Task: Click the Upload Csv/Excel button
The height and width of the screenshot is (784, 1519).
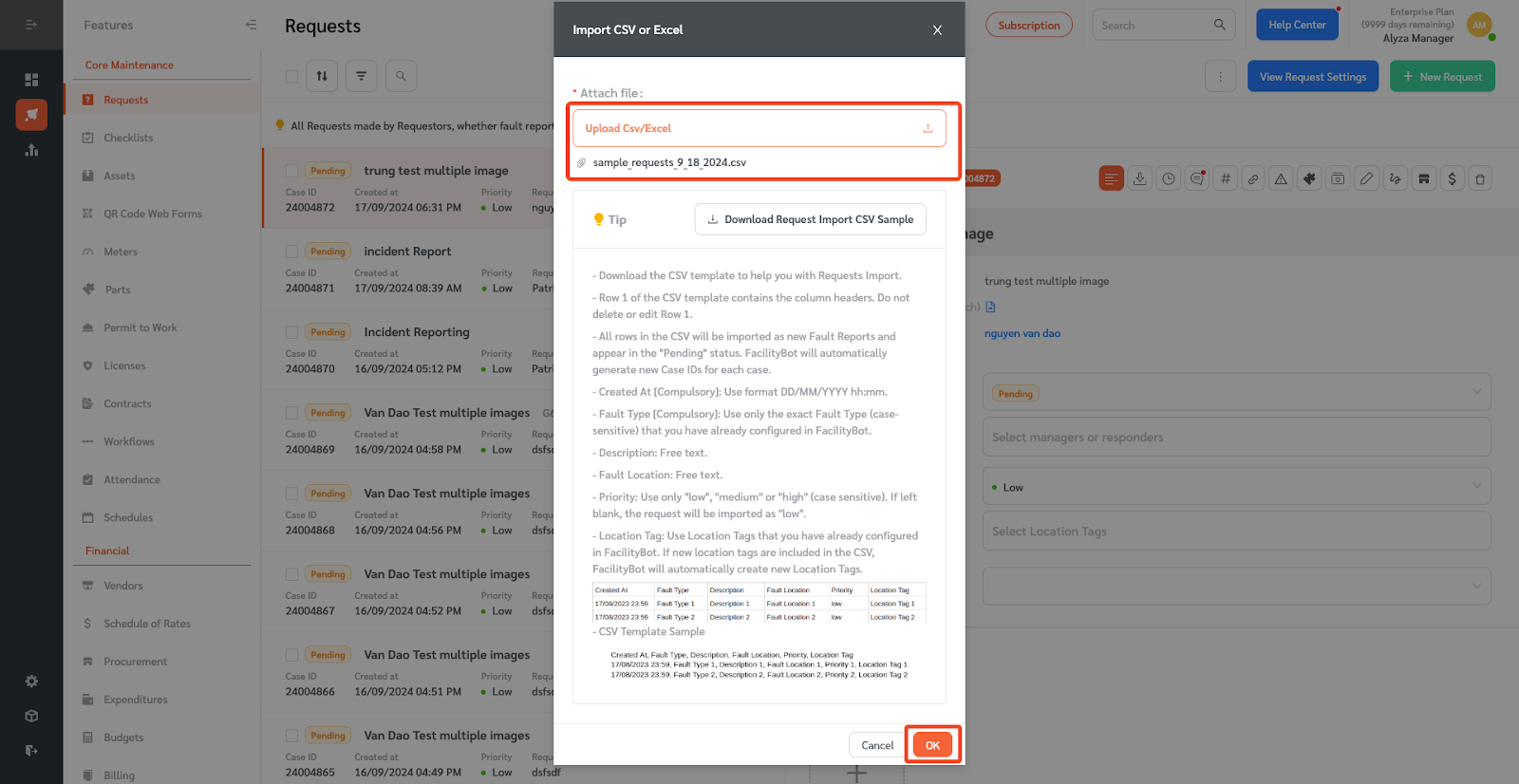Action: click(759, 128)
